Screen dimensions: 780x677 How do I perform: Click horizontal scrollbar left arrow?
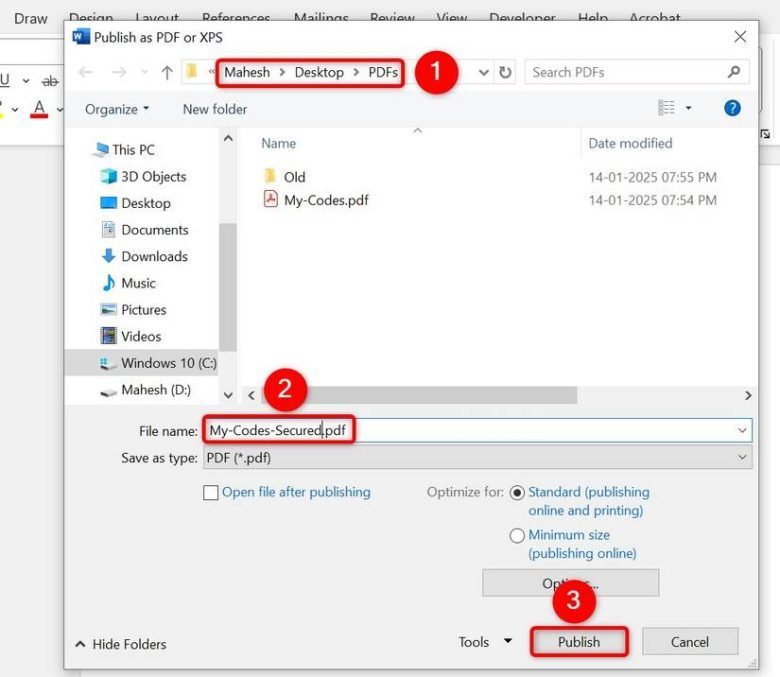pos(251,395)
